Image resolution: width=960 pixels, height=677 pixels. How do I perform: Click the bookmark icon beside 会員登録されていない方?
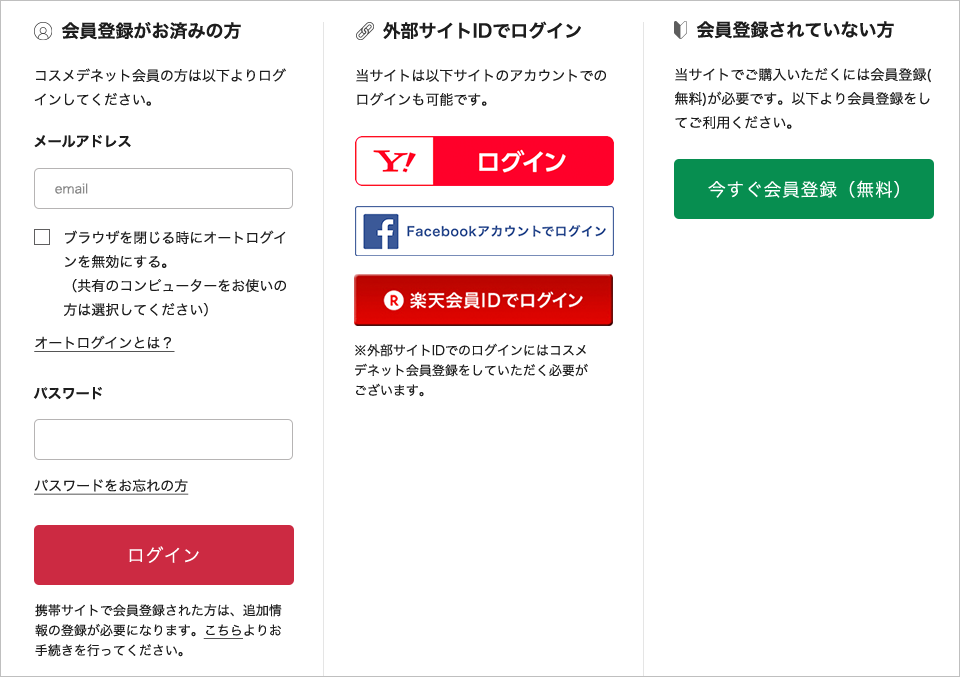(682, 30)
